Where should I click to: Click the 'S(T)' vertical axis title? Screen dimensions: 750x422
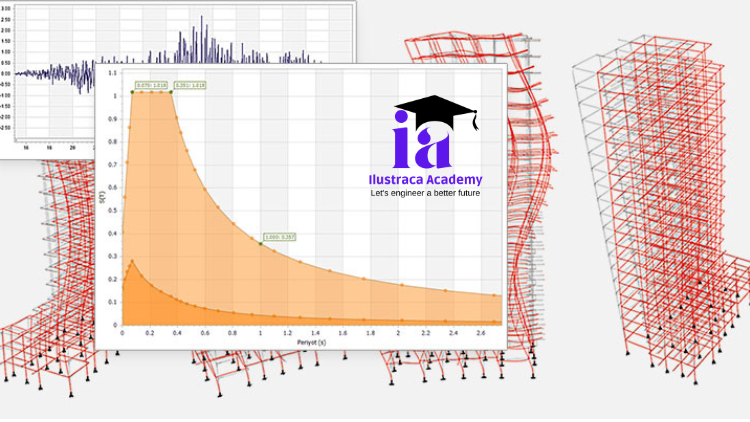pos(101,197)
